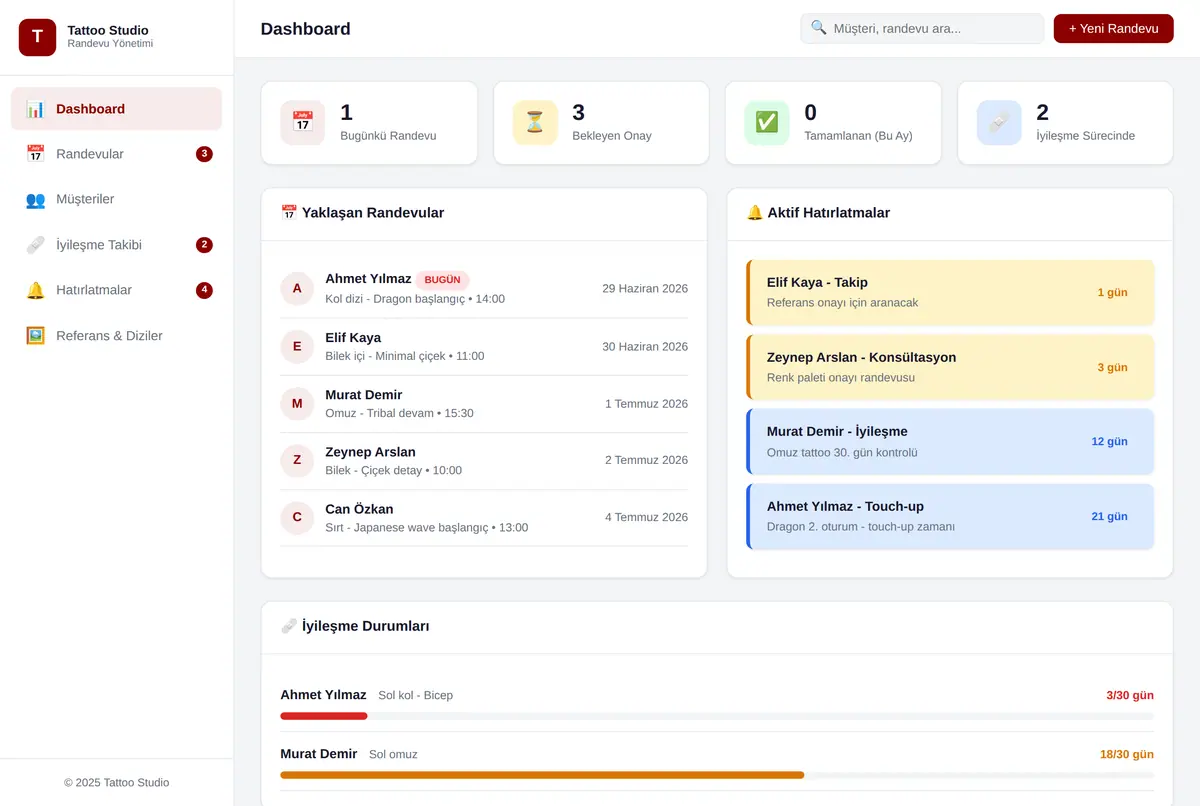The height and width of the screenshot is (806, 1200).
Task: Click Zeynep Arslan's avatar letter Z
Action: pyautogui.click(x=297, y=461)
